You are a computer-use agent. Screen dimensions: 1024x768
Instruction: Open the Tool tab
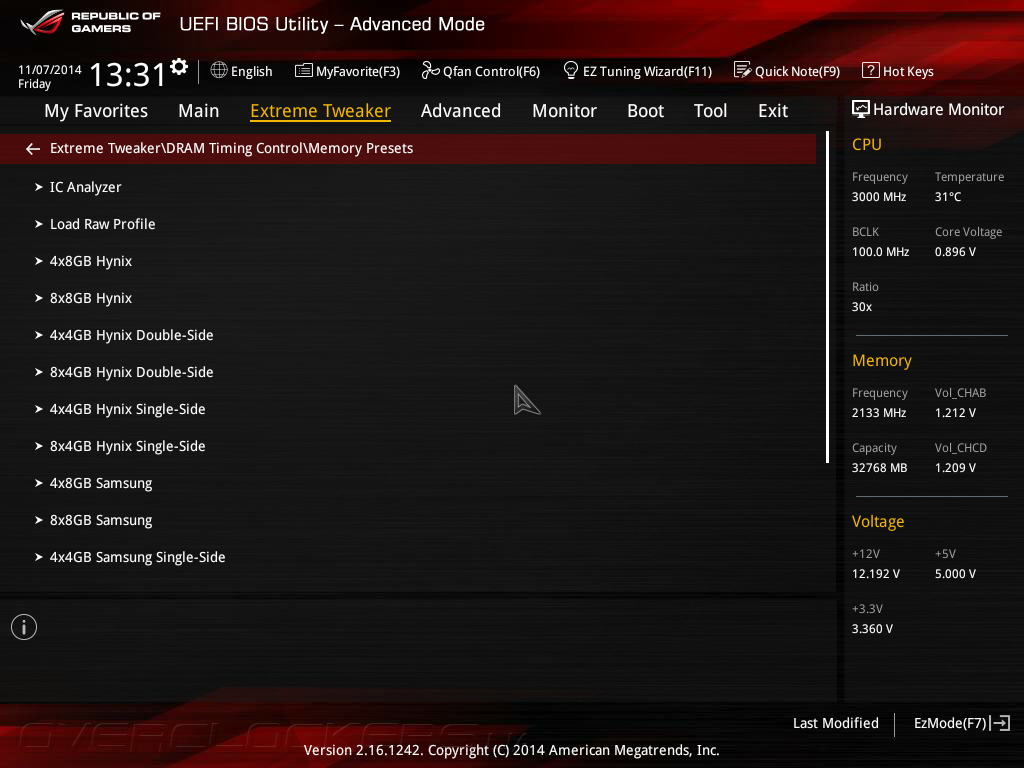pyautogui.click(x=710, y=111)
